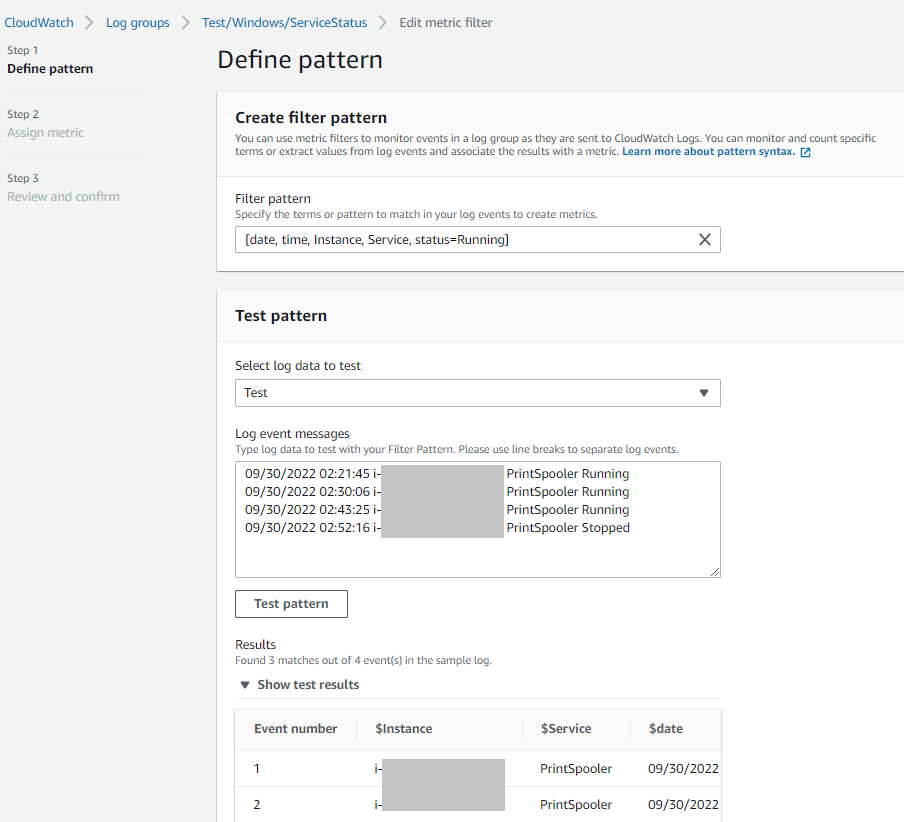Select Step 3 Review and confirm
The width and height of the screenshot is (904, 822).
(63, 196)
